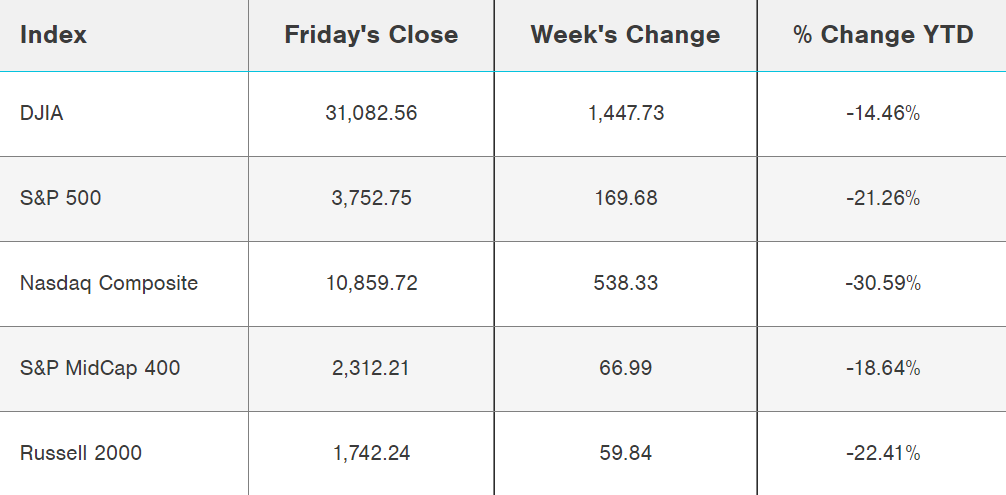Click the MidCap 400 week's change 66.99
The width and height of the screenshot is (1006, 495).
(x=626, y=368)
